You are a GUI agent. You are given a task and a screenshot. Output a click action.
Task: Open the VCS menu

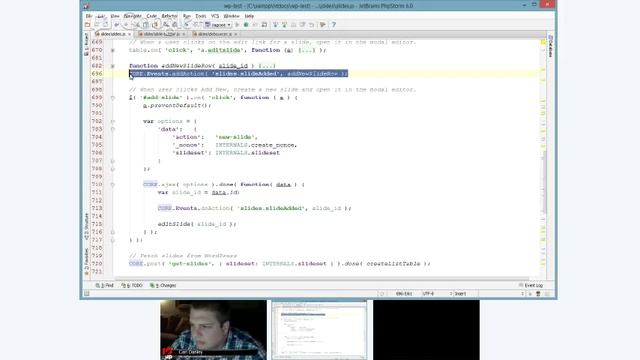tap(215, 16)
